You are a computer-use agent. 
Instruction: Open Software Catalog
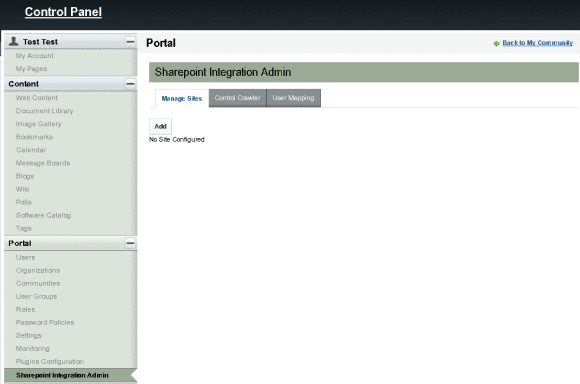click(43, 215)
